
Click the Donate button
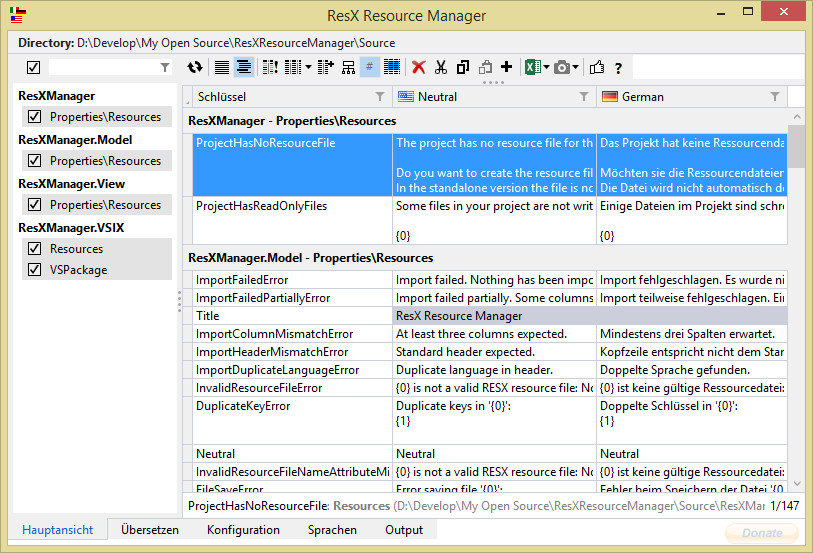762,533
